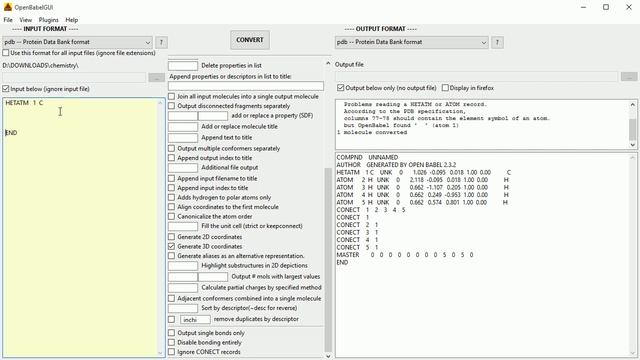The image size is (640, 360).
Task: Check 'remove duplicates by descriptor' checkbox
Action: click(x=171, y=319)
